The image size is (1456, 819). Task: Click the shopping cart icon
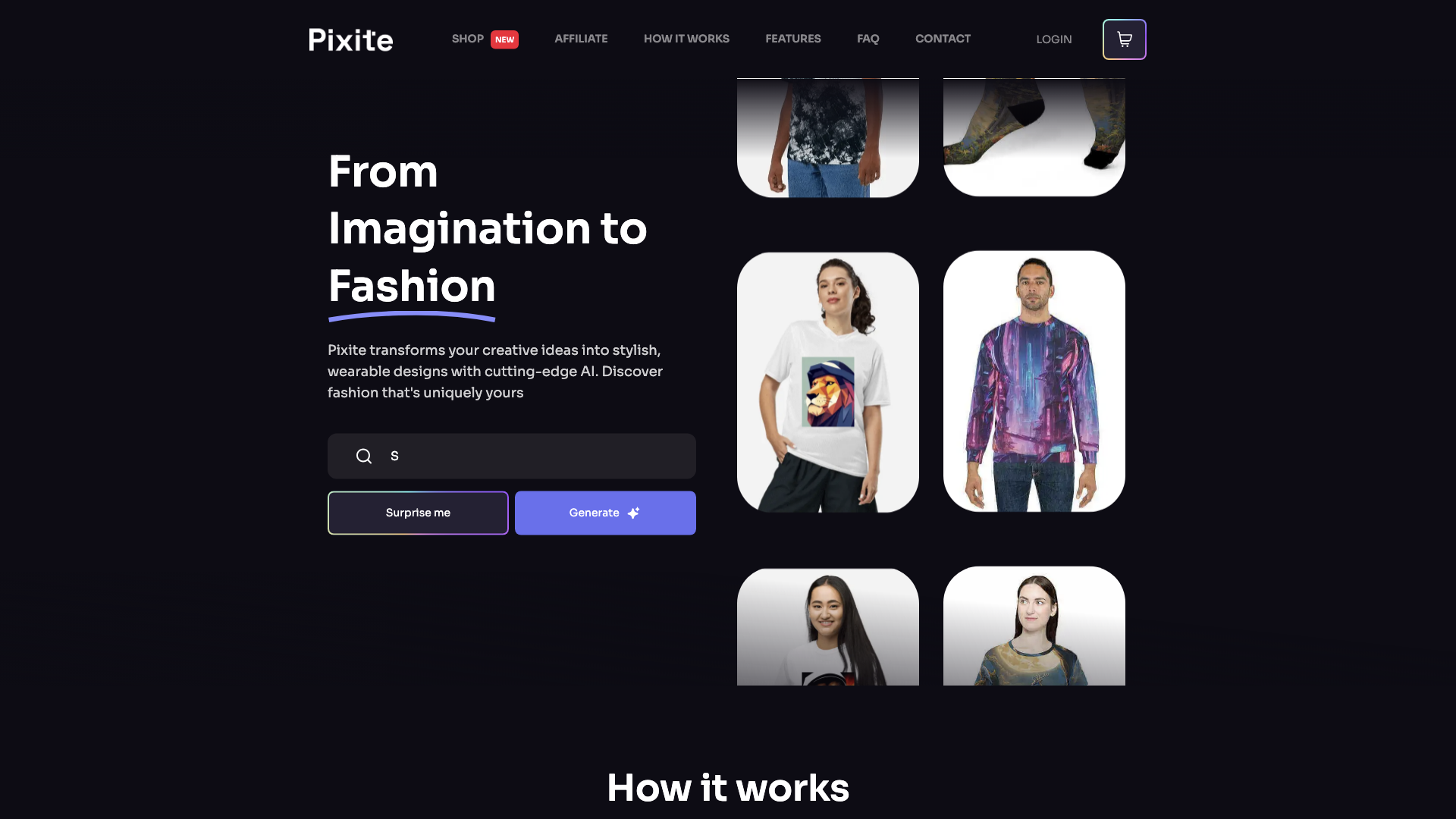[1124, 39]
